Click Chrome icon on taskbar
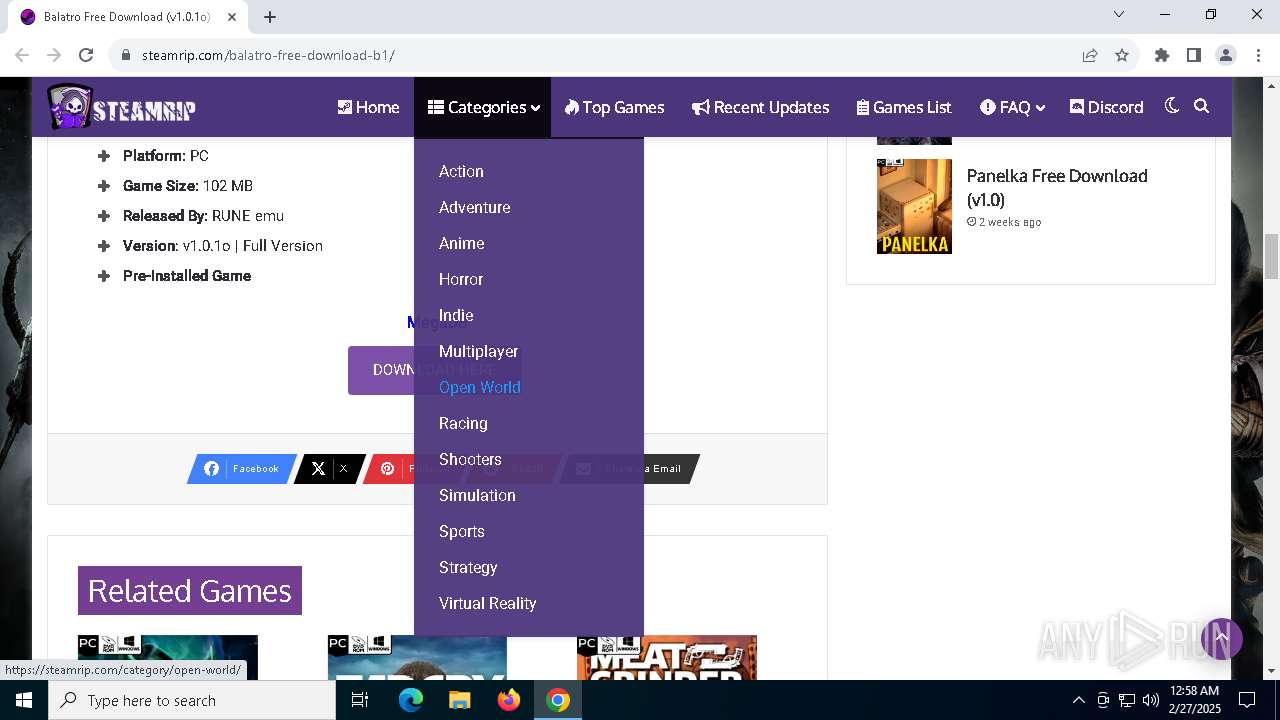This screenshot has height=720, width=1280. pyautogui.click(x=558, y=700)
